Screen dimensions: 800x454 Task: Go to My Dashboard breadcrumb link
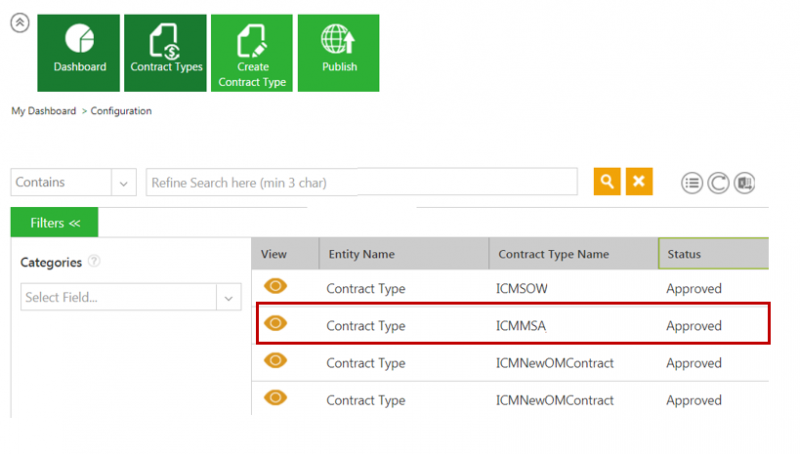pyautogui.click(x=43, y=111)
